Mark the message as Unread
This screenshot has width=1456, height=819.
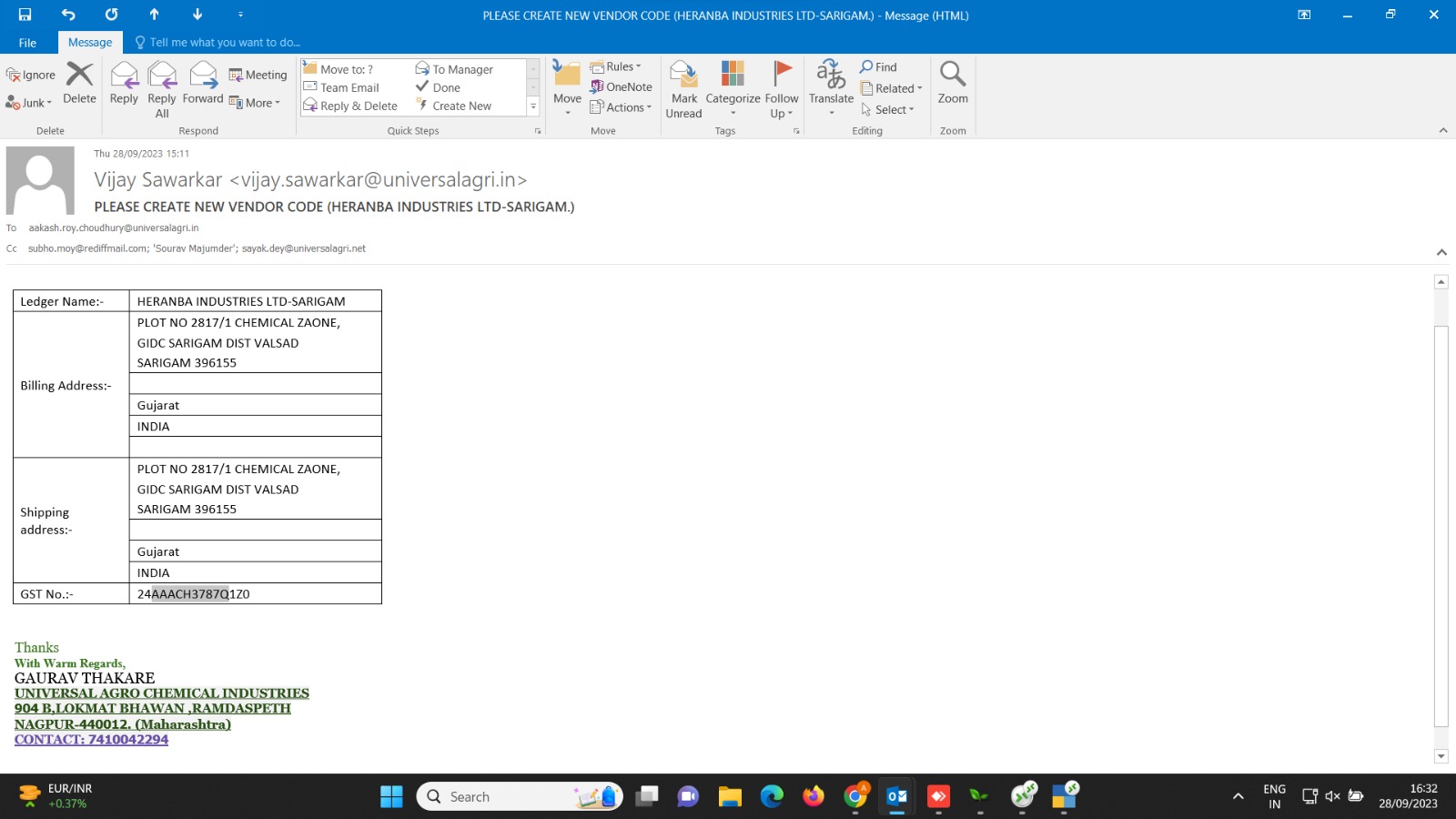(x=683, y=89)
